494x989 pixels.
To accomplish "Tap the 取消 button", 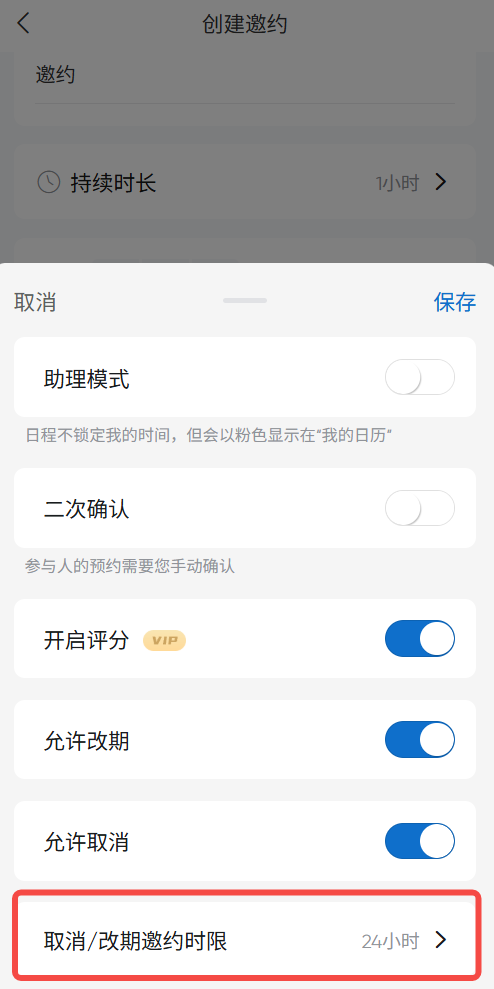I will pyautogui.click(x=35, y=301).
